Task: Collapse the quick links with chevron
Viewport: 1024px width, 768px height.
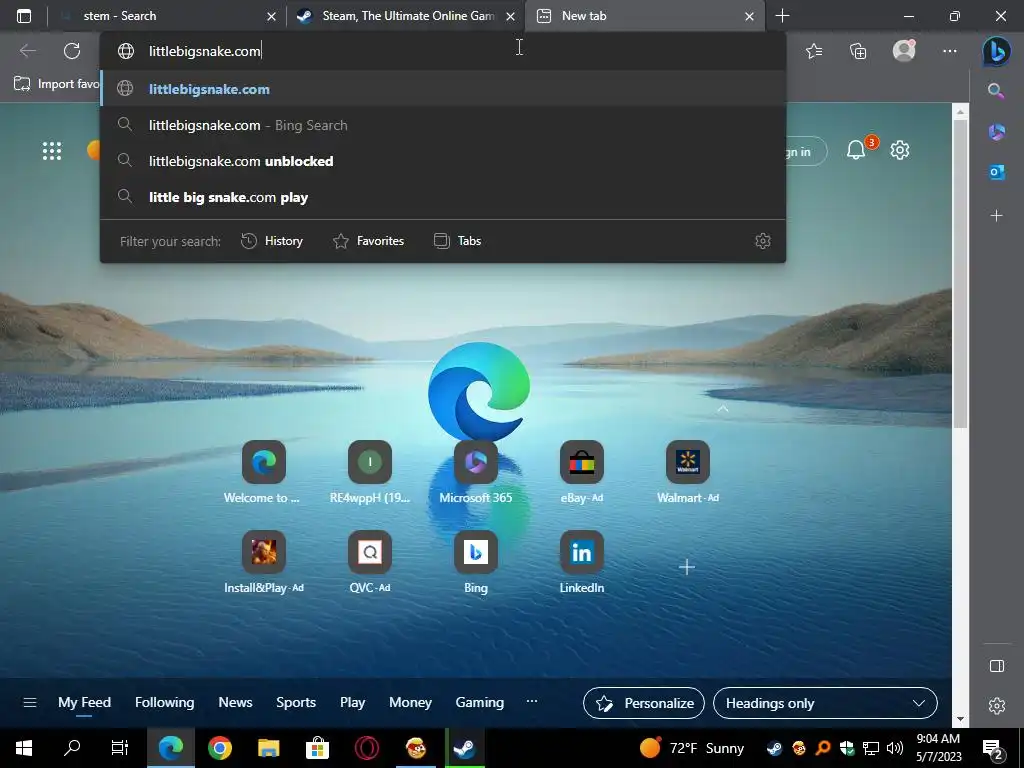Action: coord(722,409)
